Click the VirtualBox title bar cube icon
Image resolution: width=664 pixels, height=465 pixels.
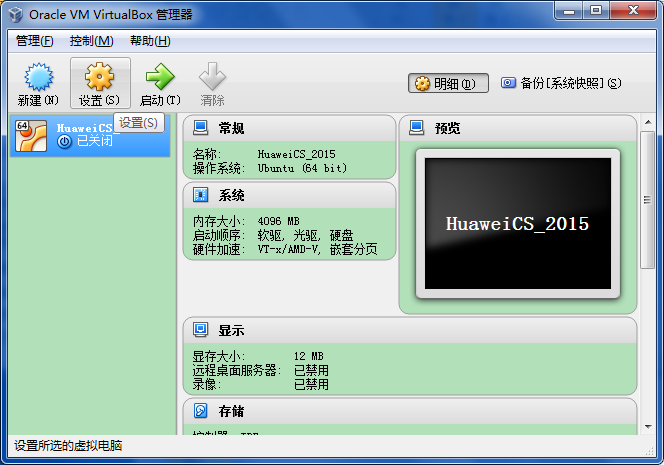16,14
